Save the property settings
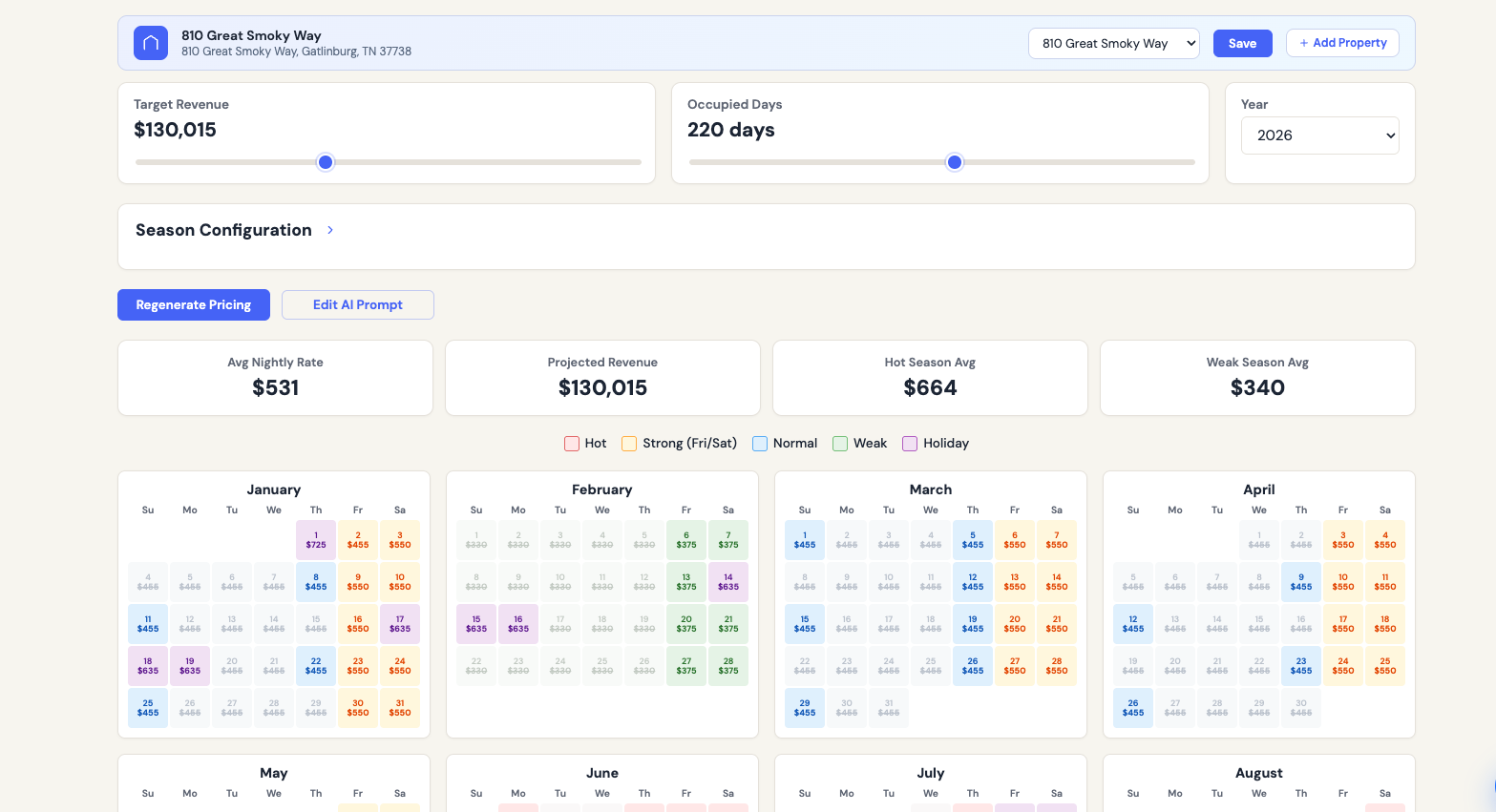 tap(1242, 43)
